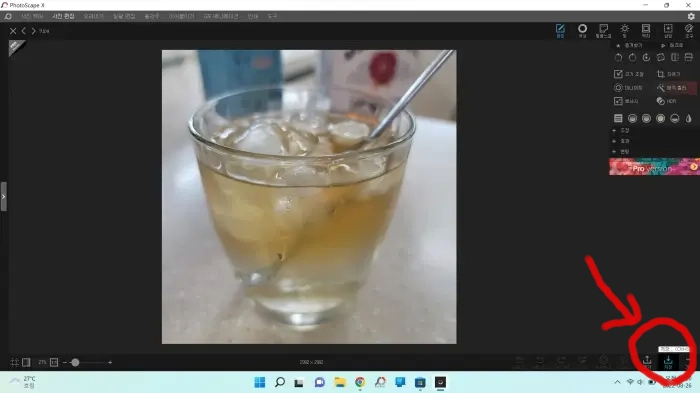Screen dimensions: 700x393
Task: Flip image vertically
Action: tap(689, 58)
